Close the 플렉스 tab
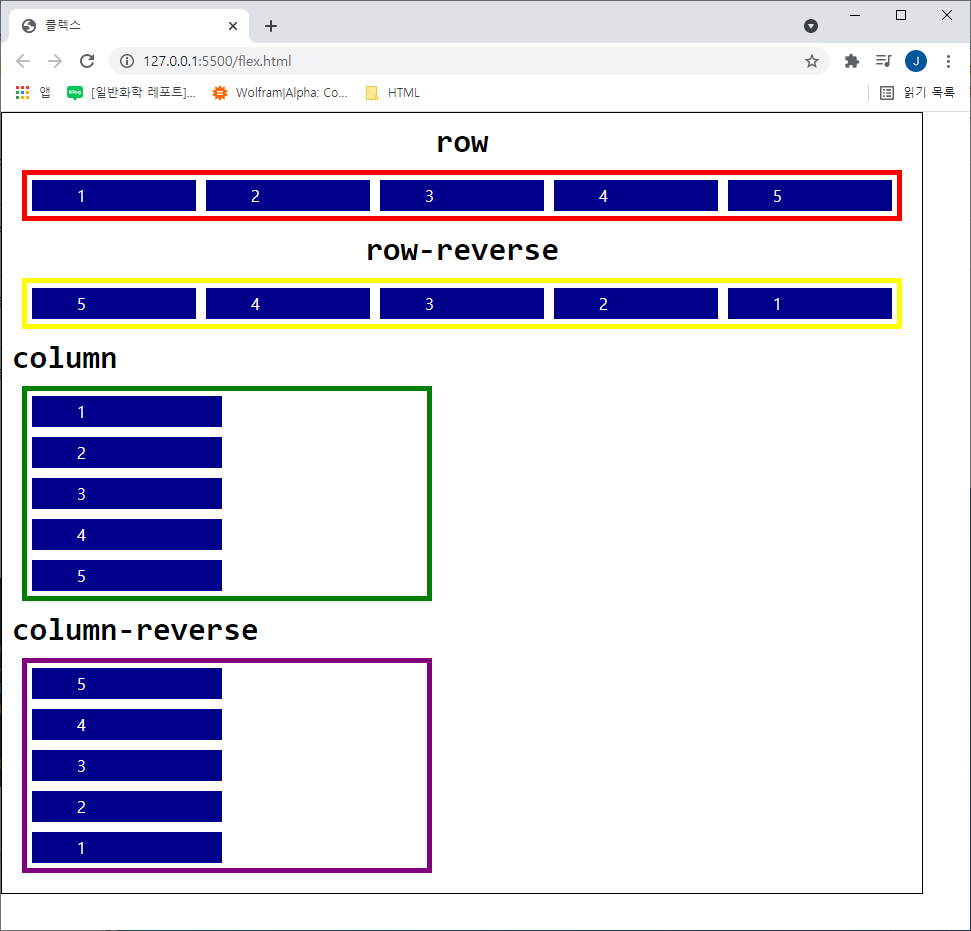971x931 pixels. tap(233, 26)
